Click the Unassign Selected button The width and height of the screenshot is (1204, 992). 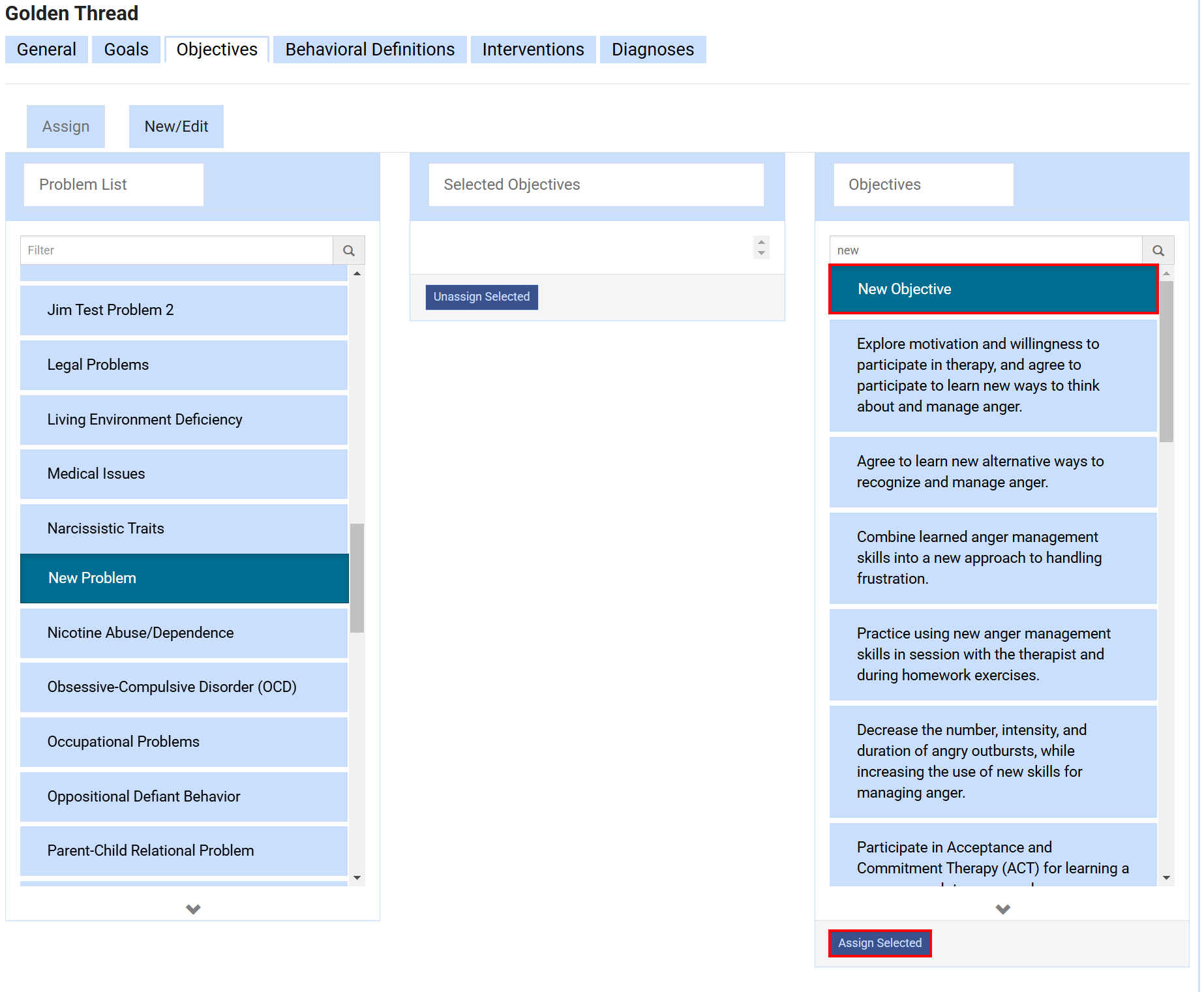click(481, 297)
